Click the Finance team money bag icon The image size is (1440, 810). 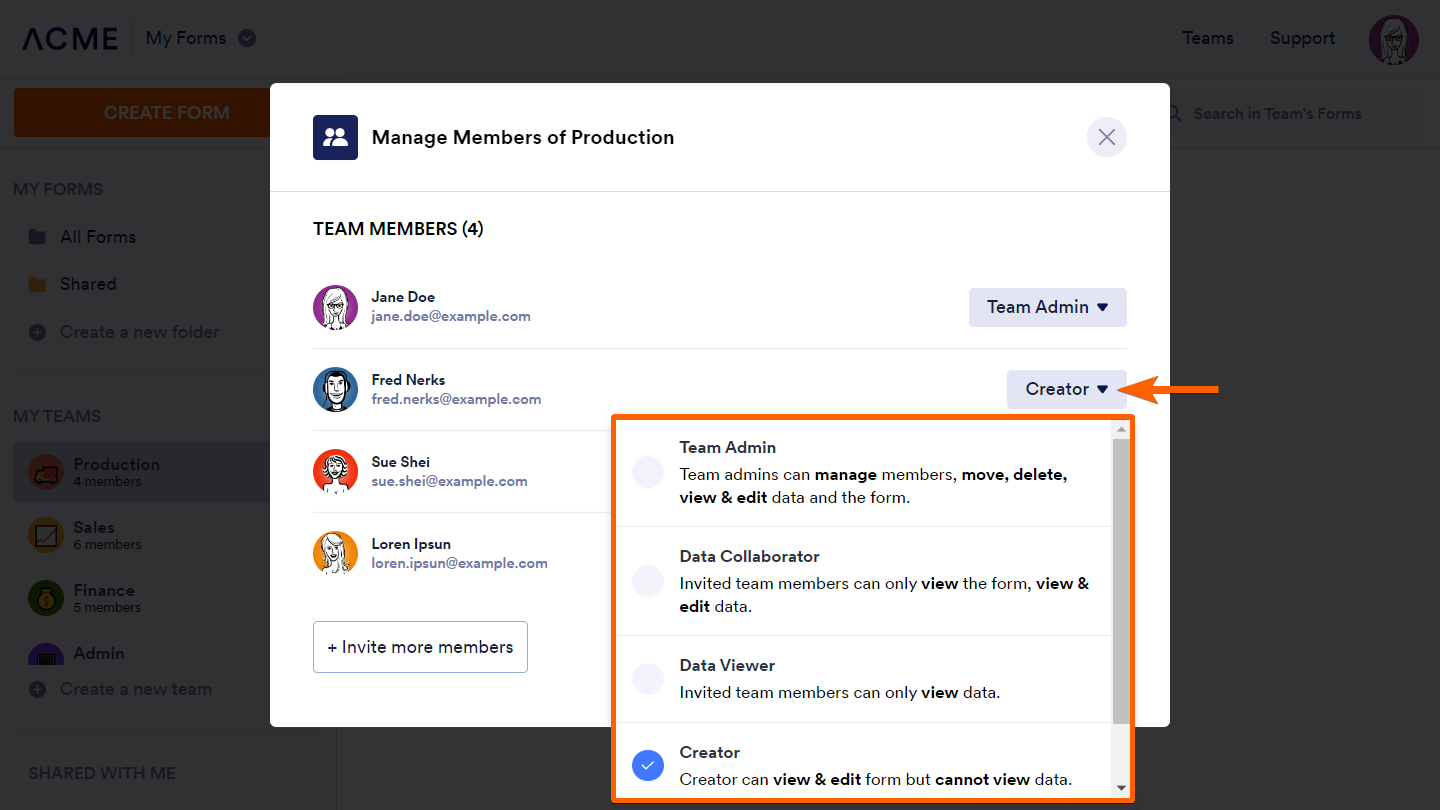46,598
